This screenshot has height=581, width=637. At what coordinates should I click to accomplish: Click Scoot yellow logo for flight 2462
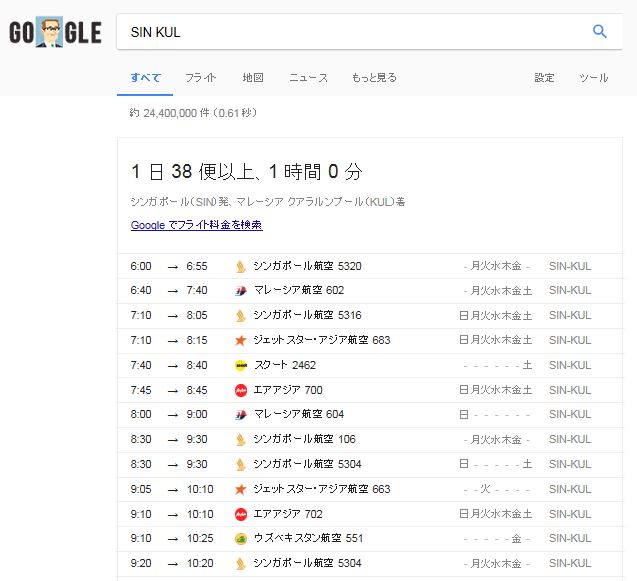pyautogui.click(x=241, y=365)
